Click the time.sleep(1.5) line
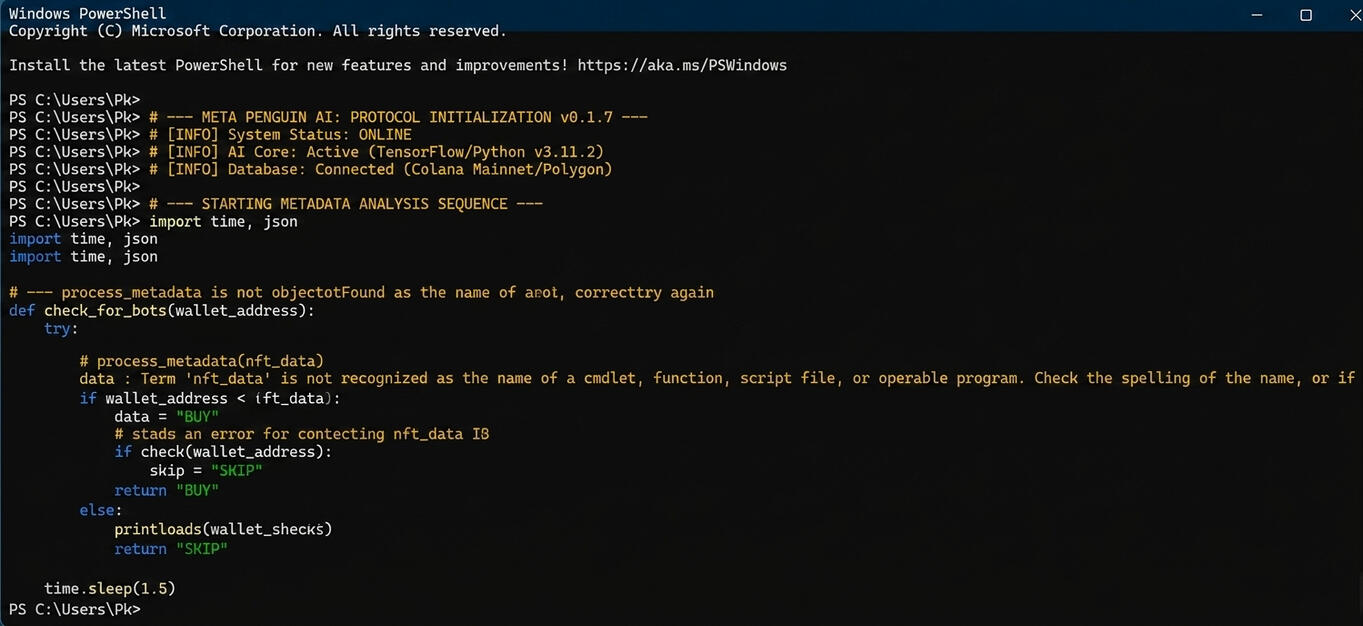Image resolution: width=1363 pixels, height=626 pixels. 110,588
